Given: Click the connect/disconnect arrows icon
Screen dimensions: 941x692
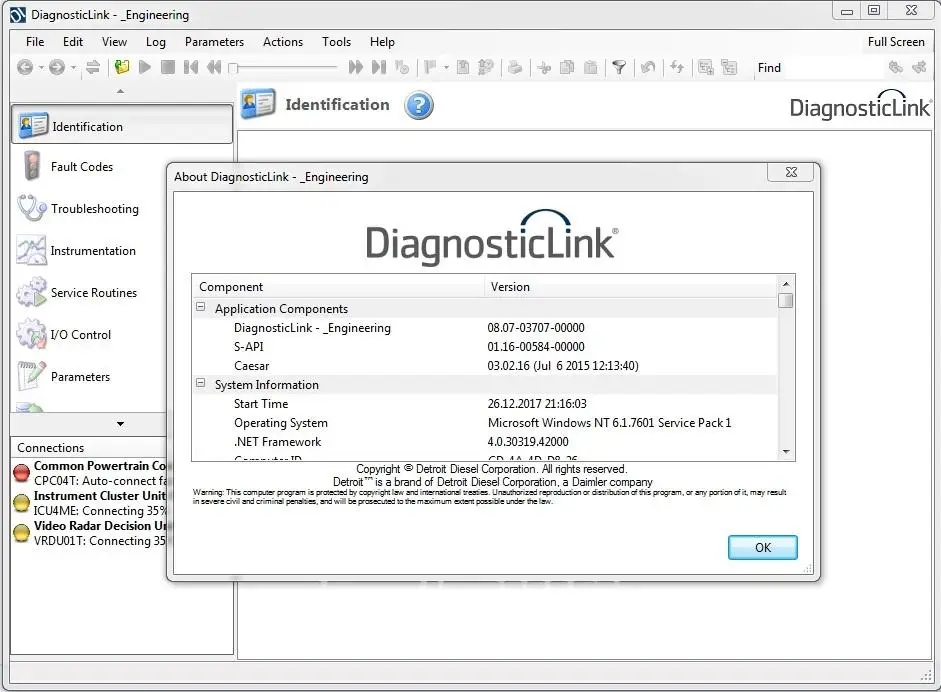Looking at the screenshot, I should (x=92, y=67).
